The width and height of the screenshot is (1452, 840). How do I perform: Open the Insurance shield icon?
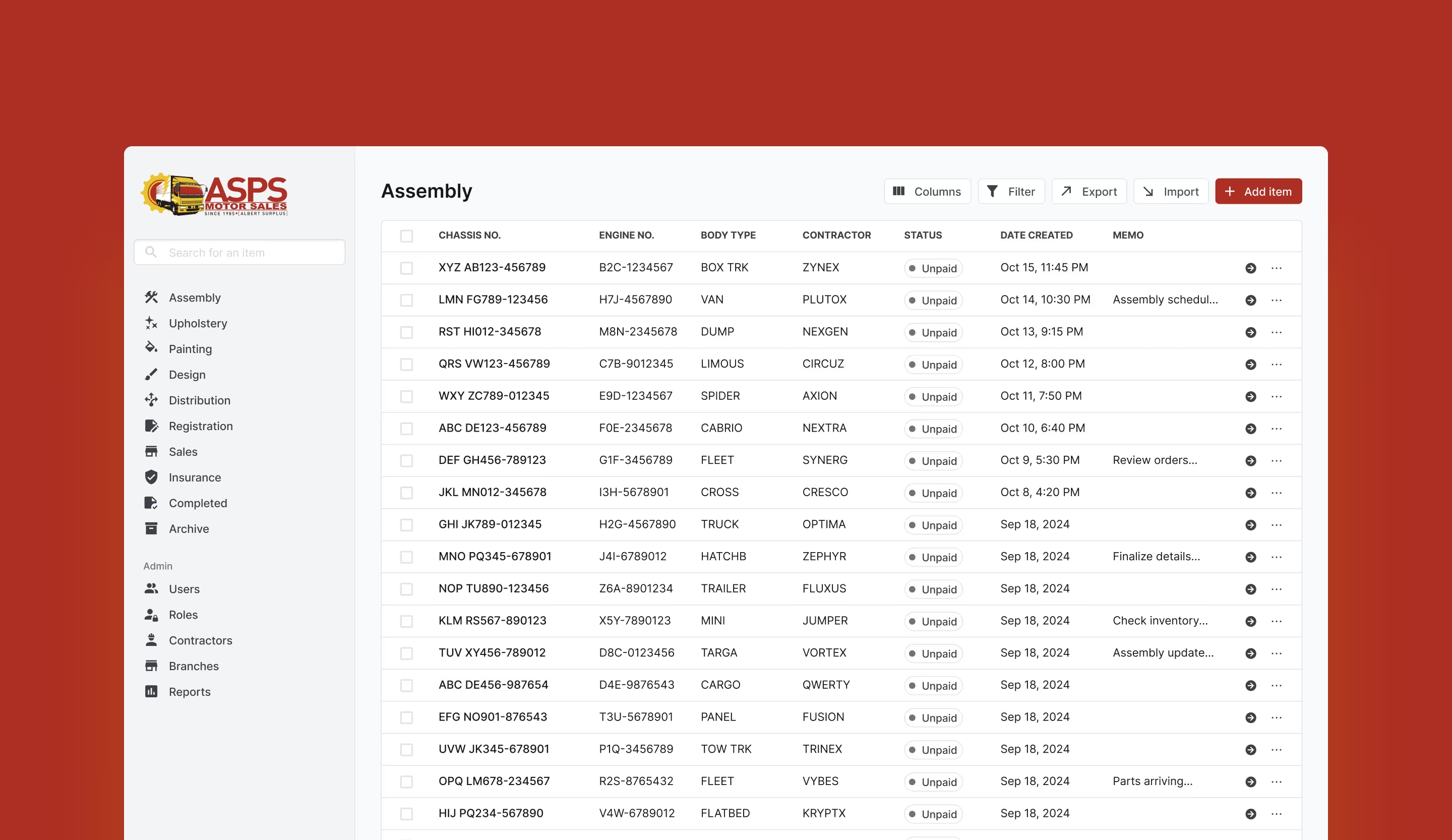(x=151, y=477)
